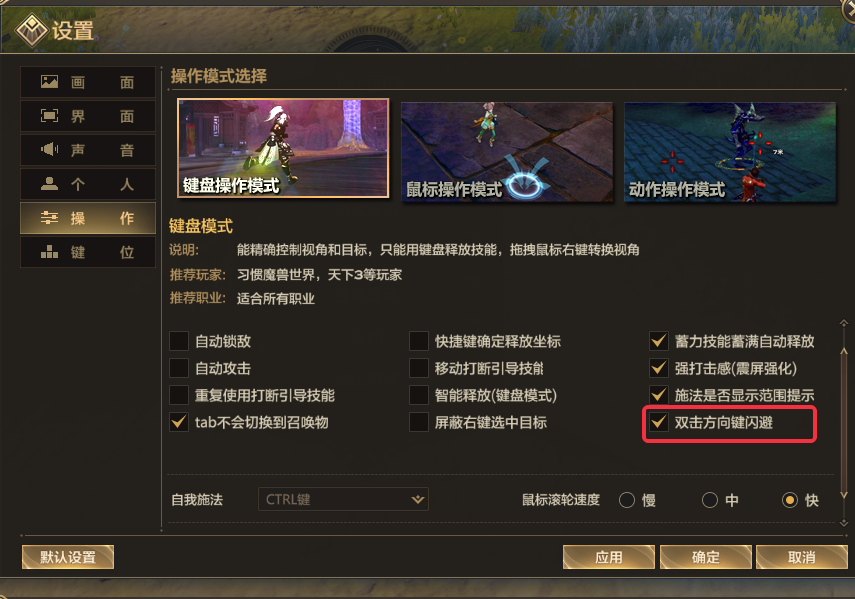Uncheck 双击方向键闪避 option
This screenshot has height=599, width=855.
pos(659,422)
